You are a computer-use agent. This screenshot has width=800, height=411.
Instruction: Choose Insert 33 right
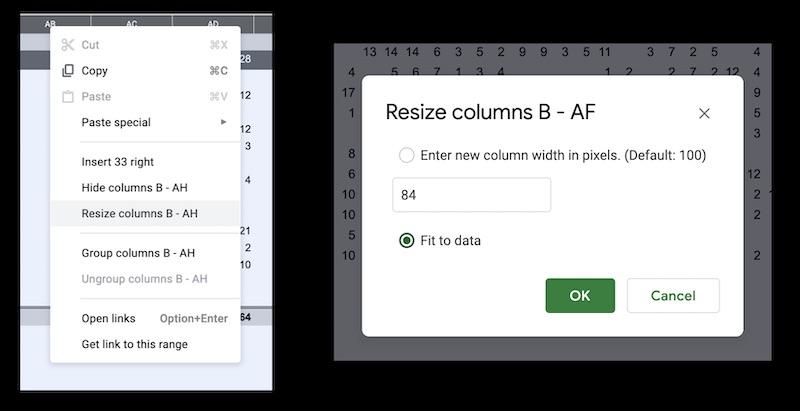118,162
